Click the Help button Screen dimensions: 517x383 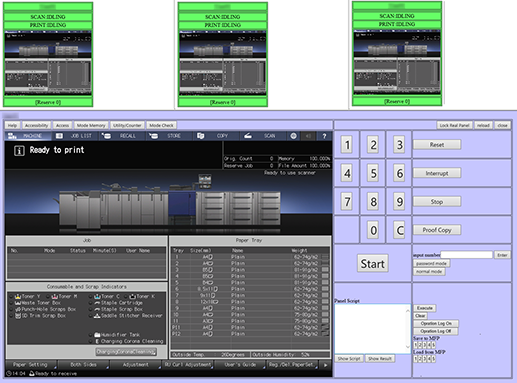(x=12, y=125)
